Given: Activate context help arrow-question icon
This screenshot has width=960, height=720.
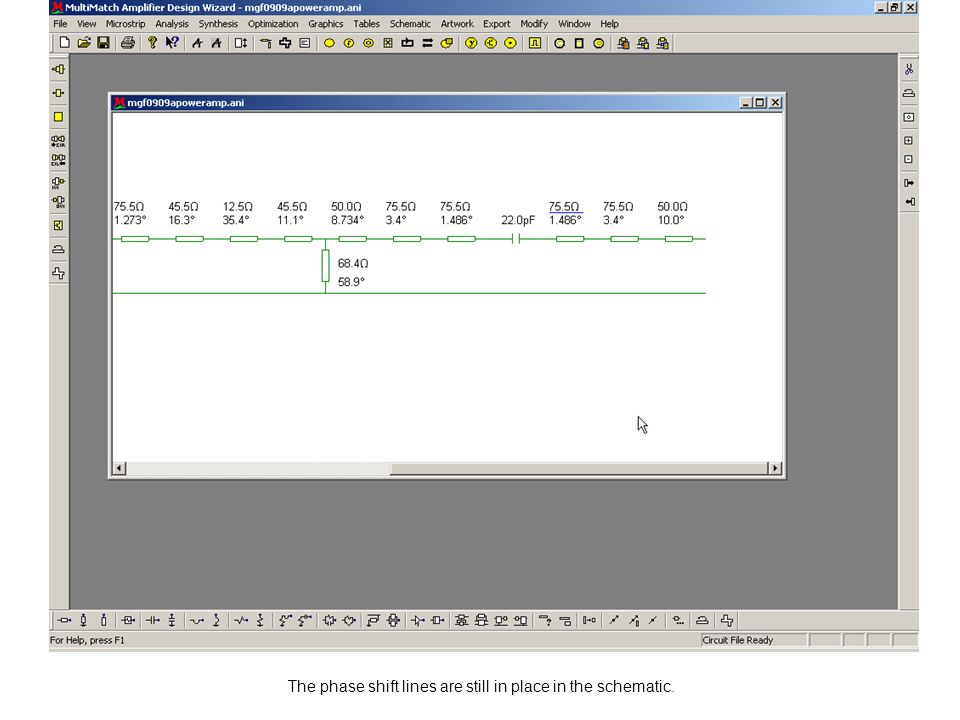Looking at the screenshot, I should pos(172,43).
